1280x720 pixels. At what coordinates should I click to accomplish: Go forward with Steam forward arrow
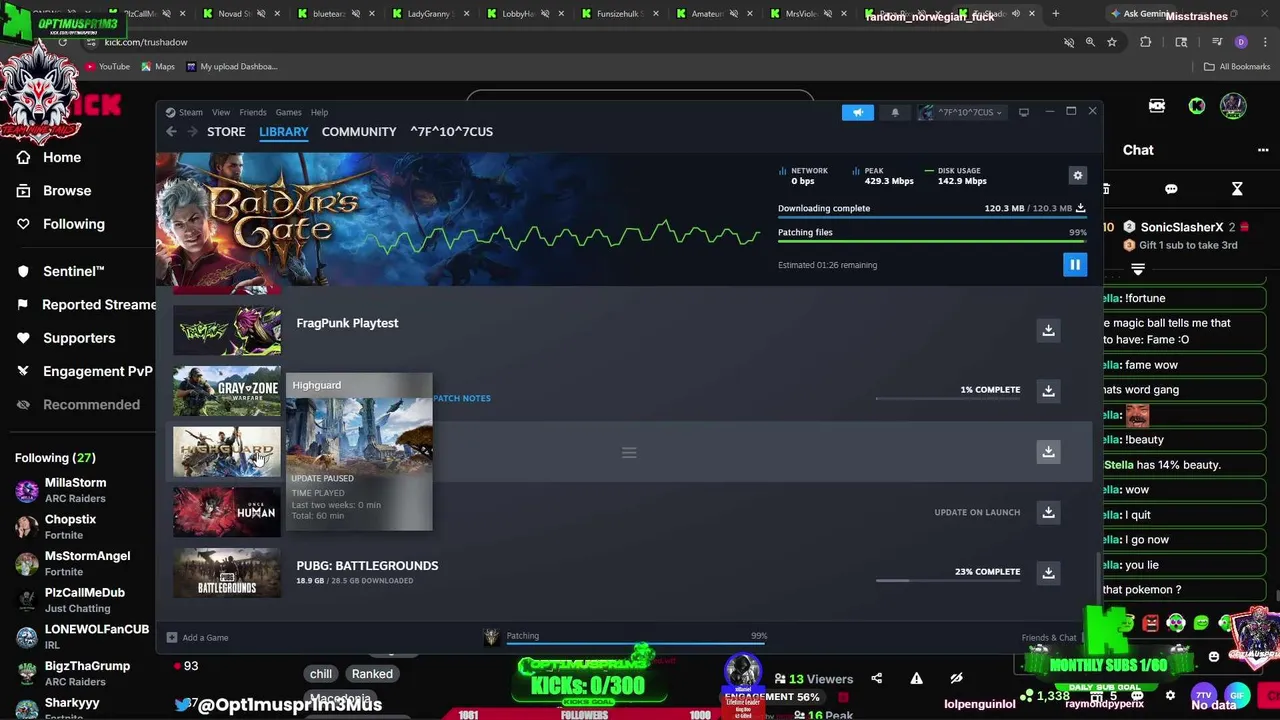tap(192, 132)
